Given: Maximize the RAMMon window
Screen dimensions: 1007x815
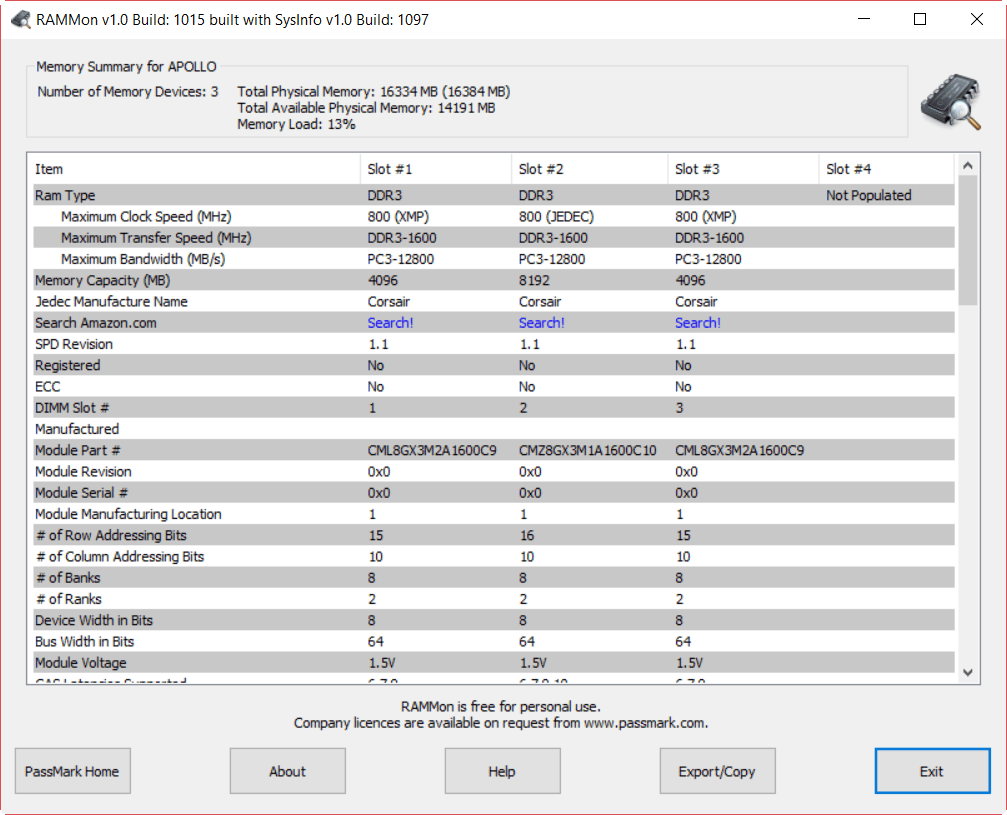Looking at the screenshot, I should tap(920, 19).
